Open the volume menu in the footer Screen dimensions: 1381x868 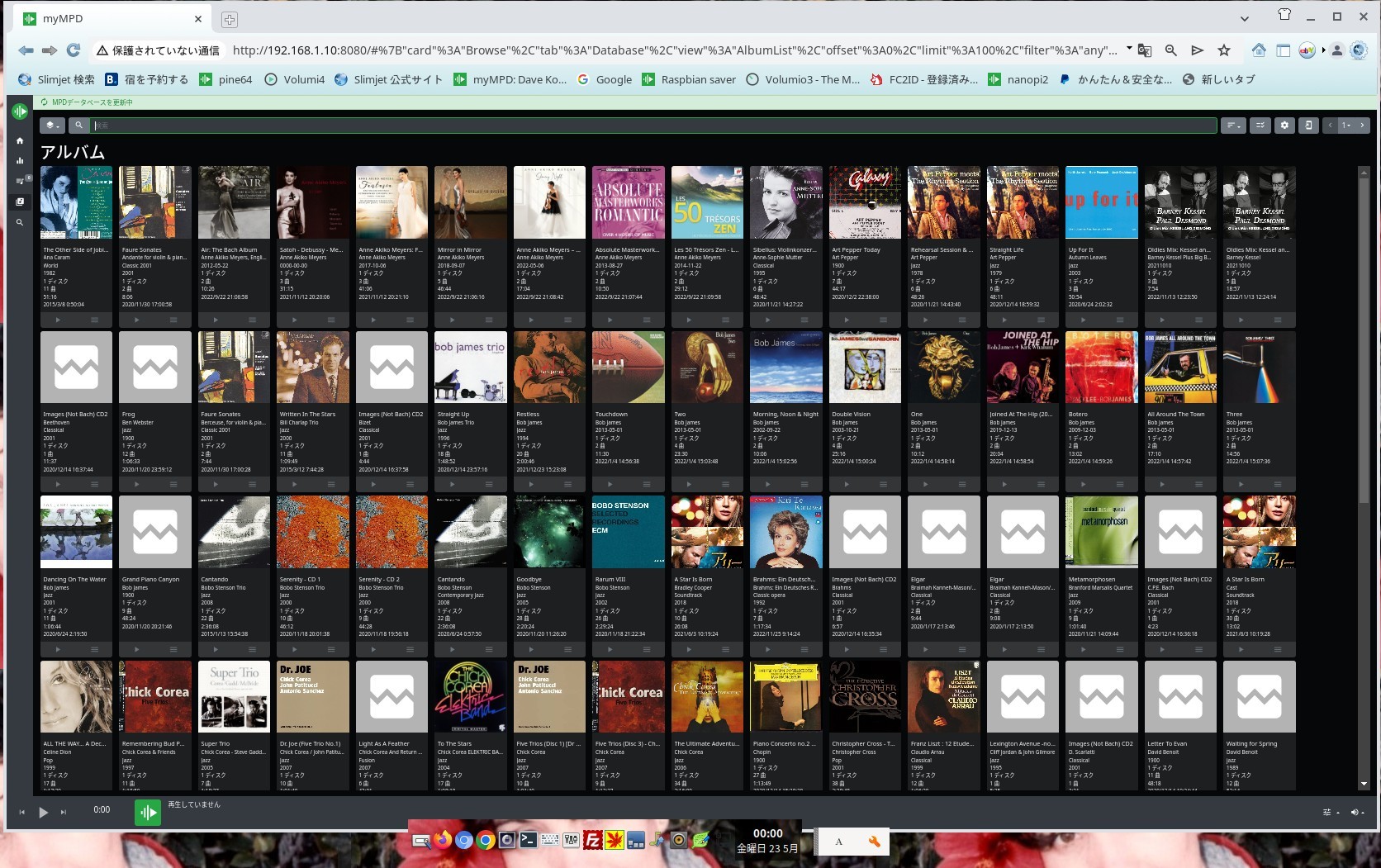pos(1355,813)
